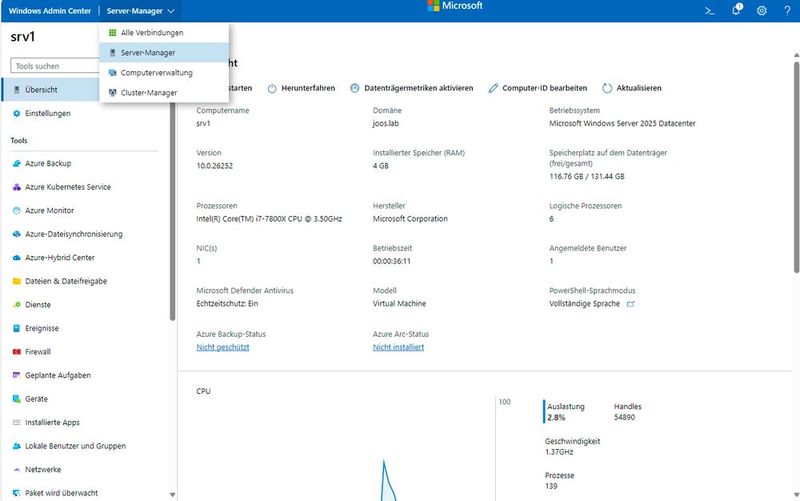Open the Installierte Apps tool label
Image resolution: width=800 pixels, height=501 pixels.
[x=53, y=422]
